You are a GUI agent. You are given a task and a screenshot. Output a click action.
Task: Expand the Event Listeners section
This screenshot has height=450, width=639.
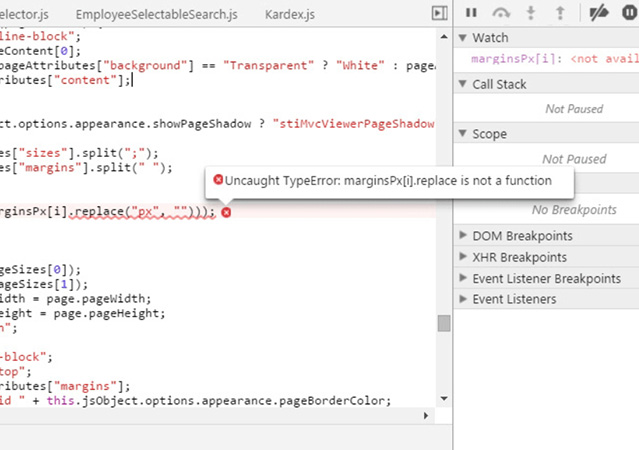point(463,299)
